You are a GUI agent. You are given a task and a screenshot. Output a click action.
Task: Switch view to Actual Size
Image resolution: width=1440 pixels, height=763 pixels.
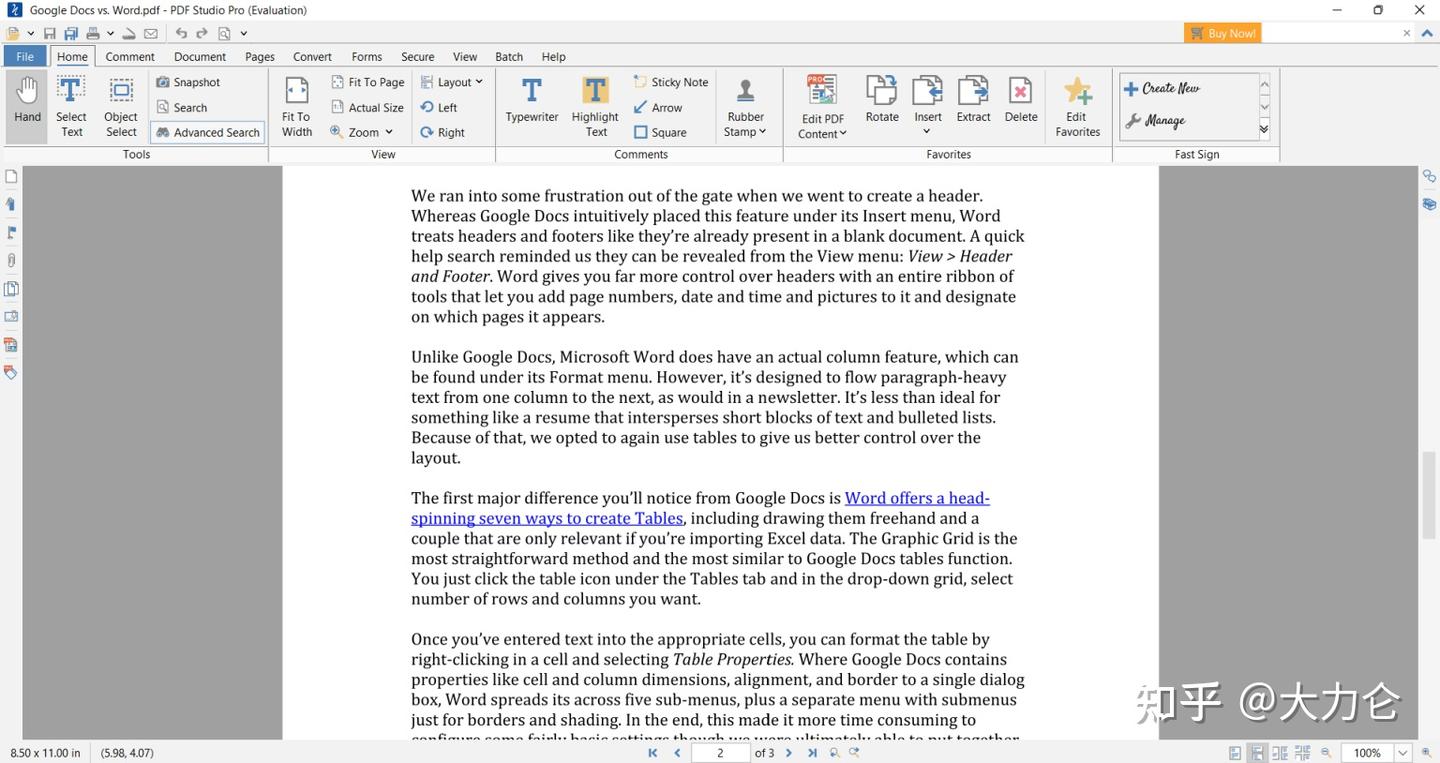[367, 107]
